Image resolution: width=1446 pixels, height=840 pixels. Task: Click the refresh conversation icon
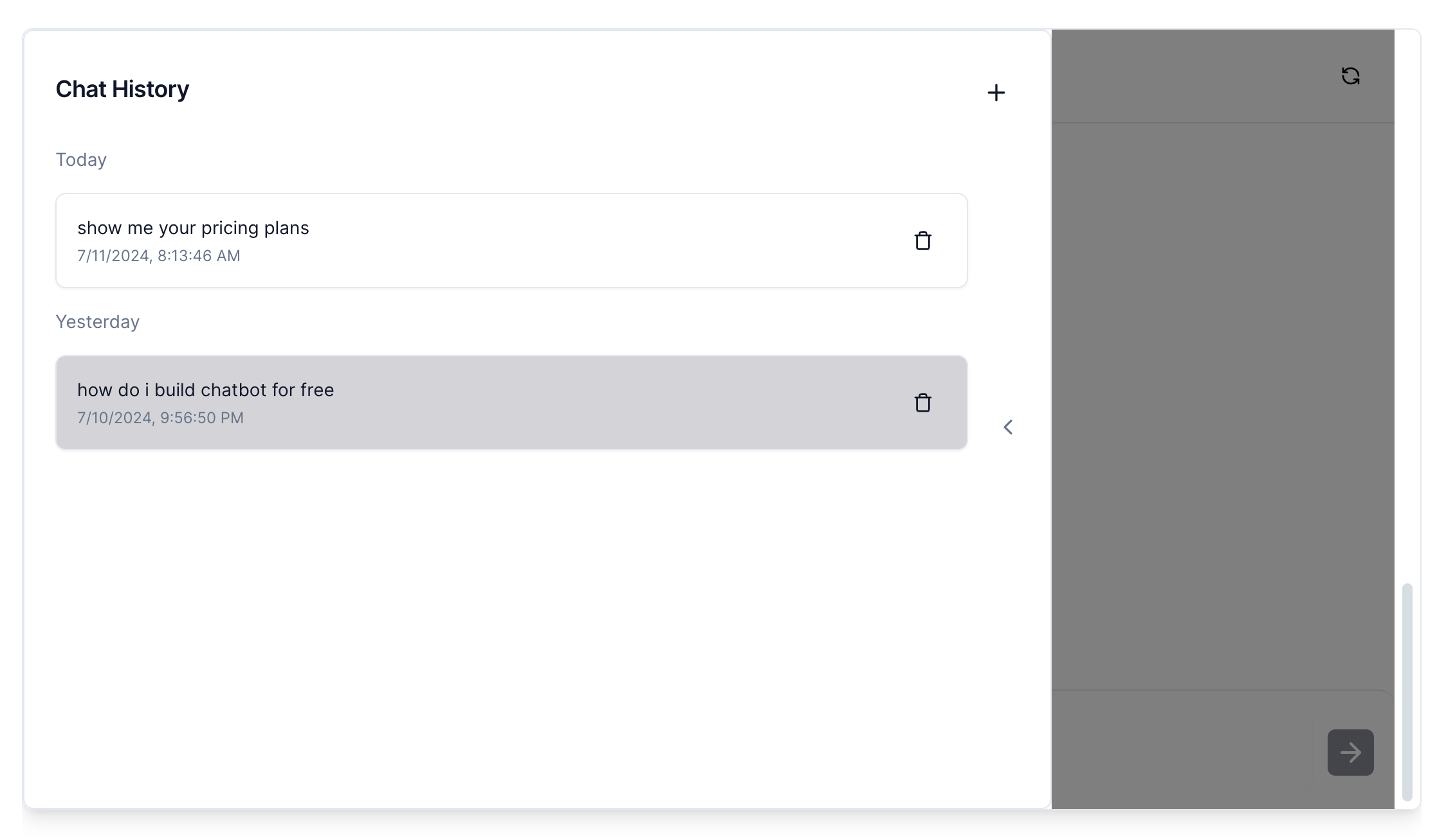click(x=1350, y=76)
